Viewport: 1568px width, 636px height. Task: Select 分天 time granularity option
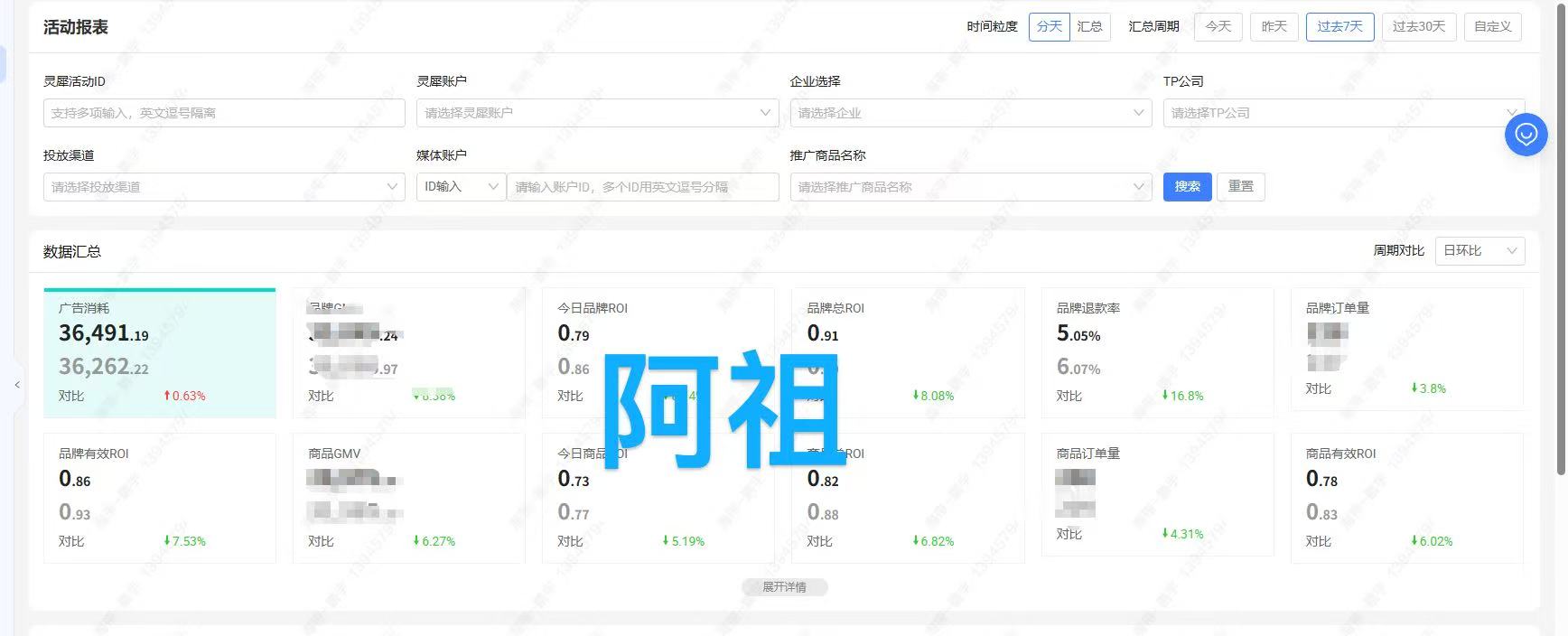[x=1049, y=27]
